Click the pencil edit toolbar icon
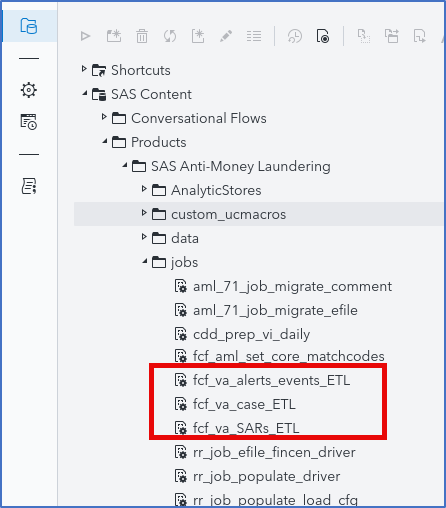This screenshot has width=446, height=508. pos(226,36)
